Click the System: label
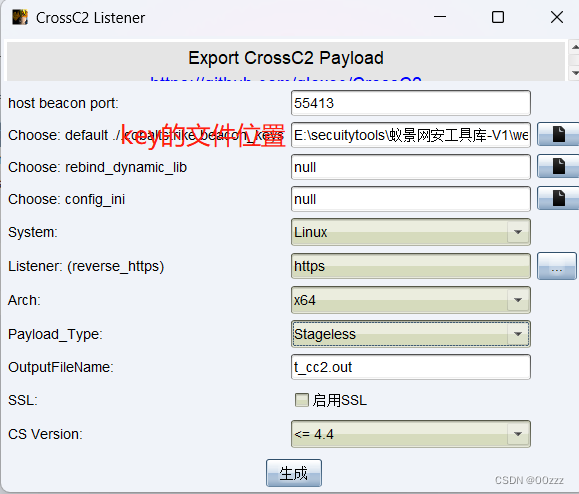 click(x=33, y=232)
